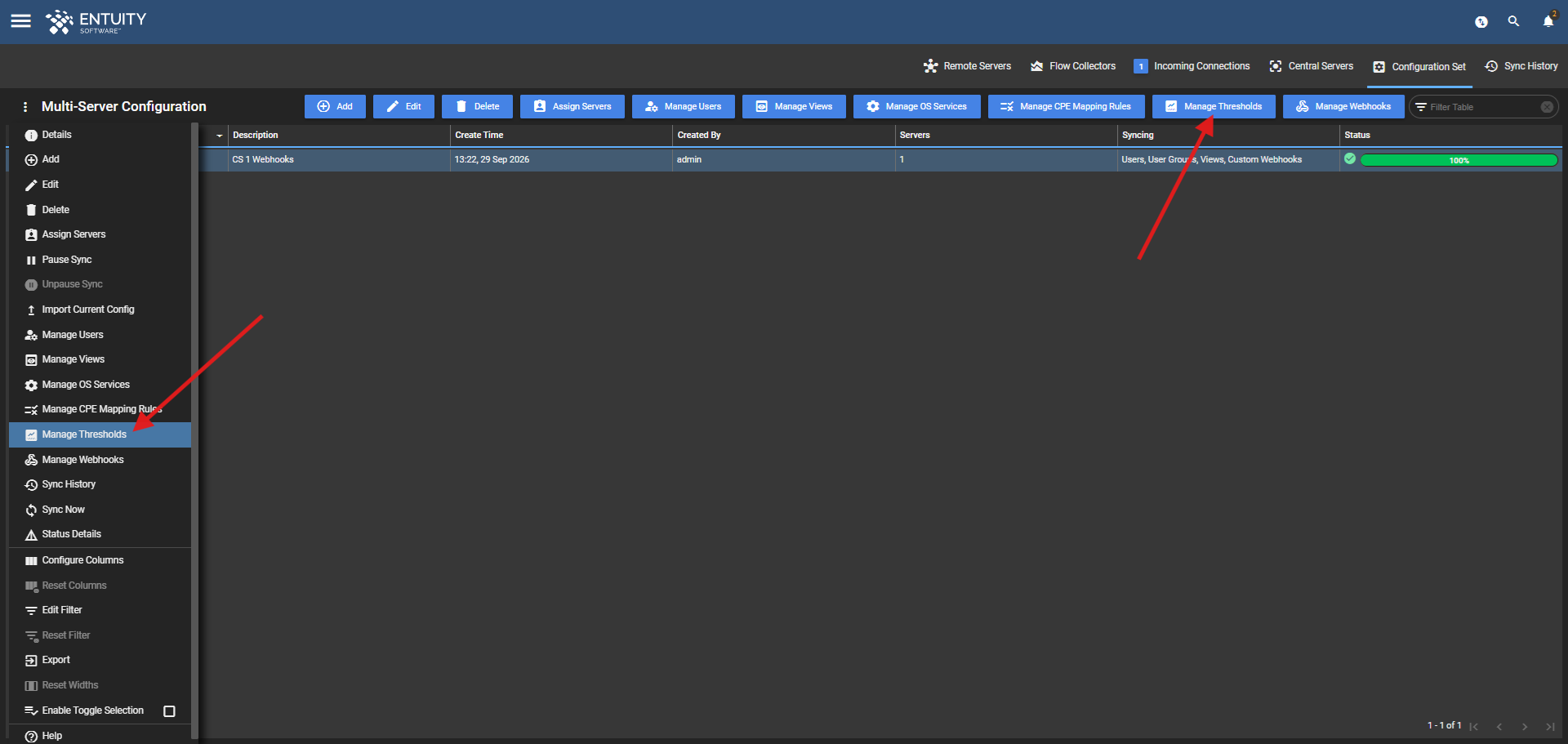Open Status Details from the side menu

(100, 534)
